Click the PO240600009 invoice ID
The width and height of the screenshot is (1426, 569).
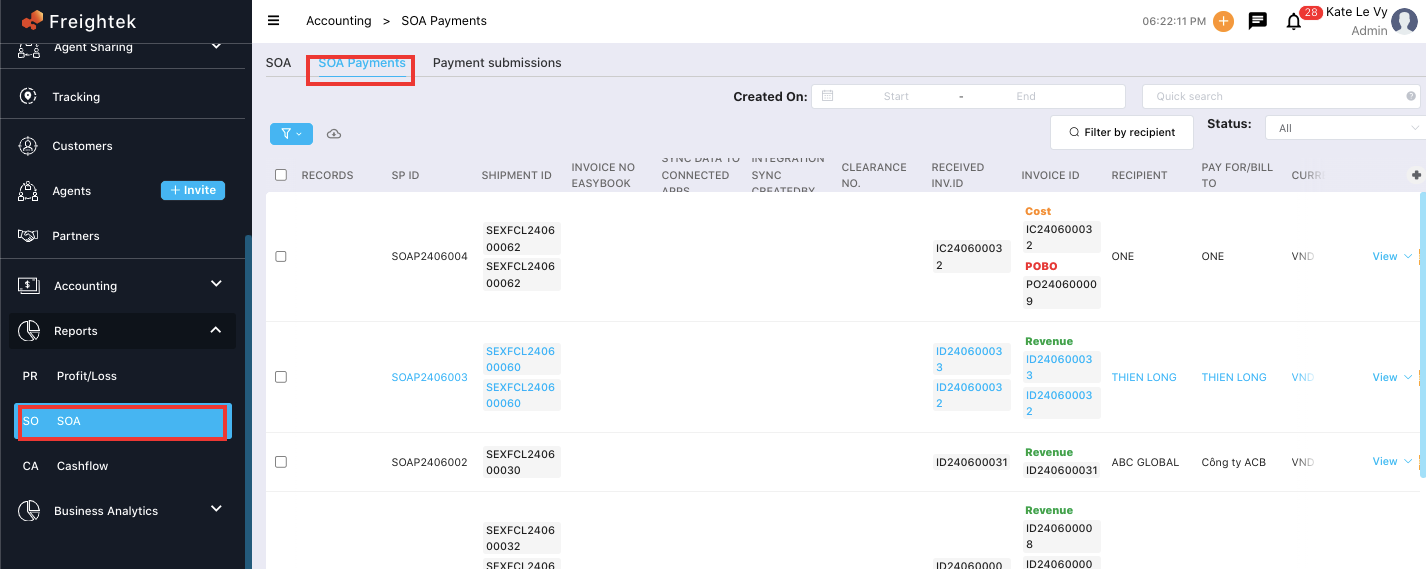1061,293
